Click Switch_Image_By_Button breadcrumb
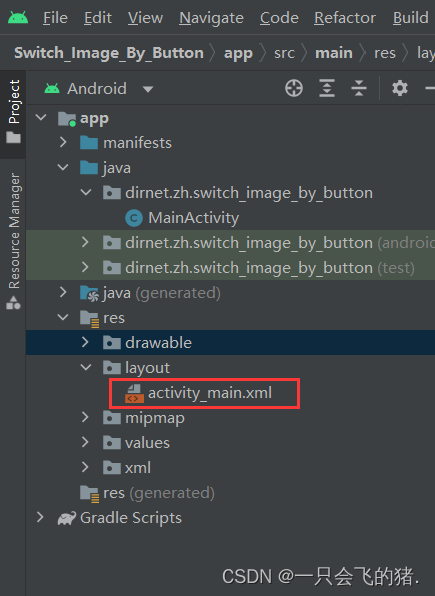 tap(109, 53)
